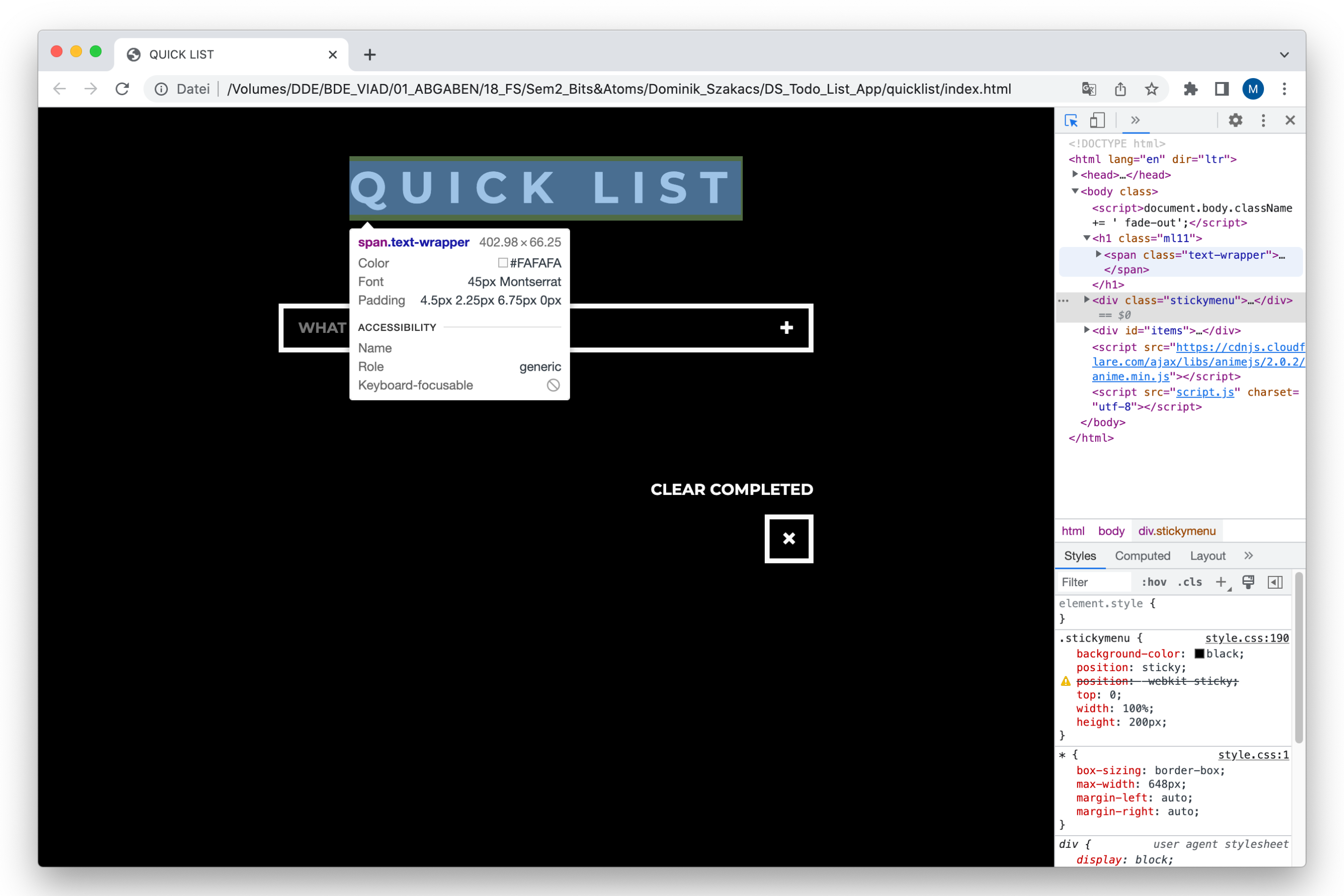Image resolution: width=1344 pixels, height=896 pixels.
Task: Open DevTools settings gear
Action: click(x=1236, y=121)
